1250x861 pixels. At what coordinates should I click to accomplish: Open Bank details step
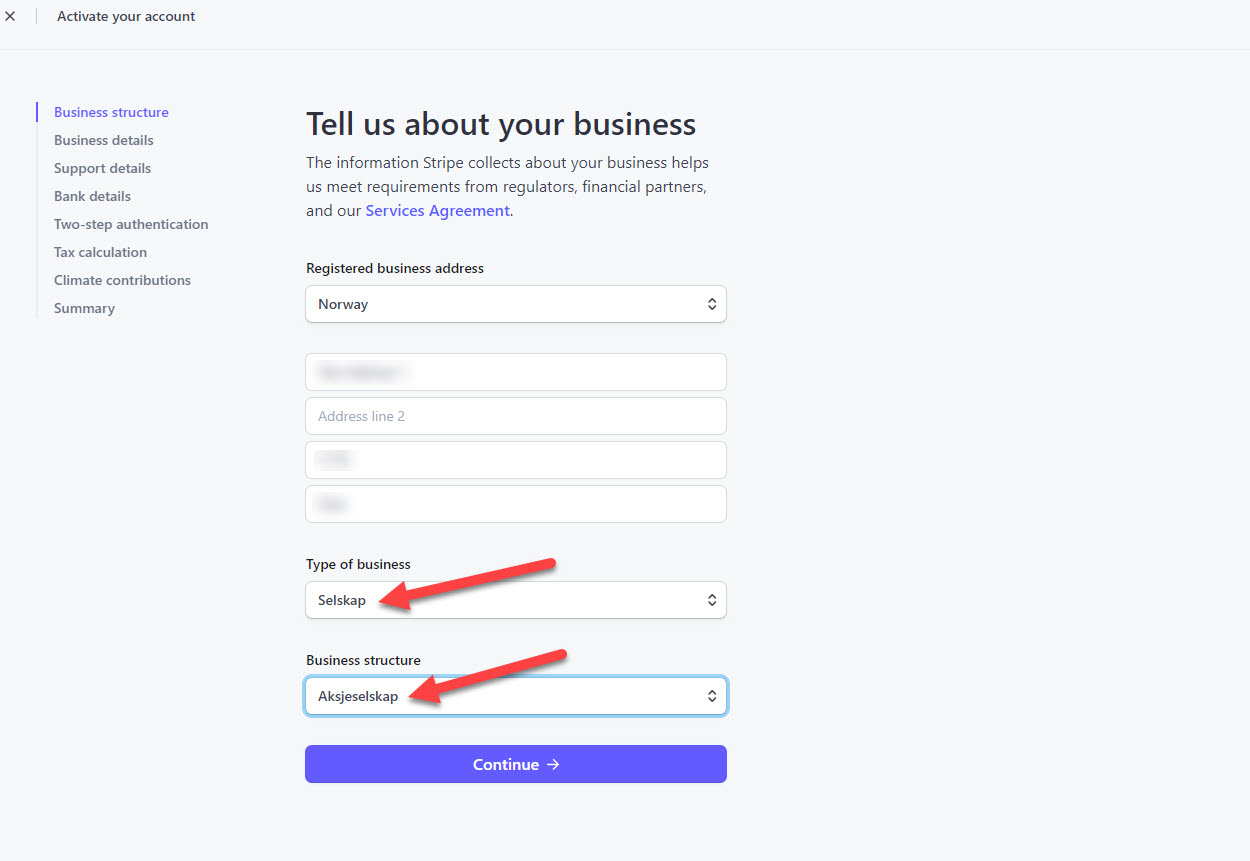click(x=92, y=196)
